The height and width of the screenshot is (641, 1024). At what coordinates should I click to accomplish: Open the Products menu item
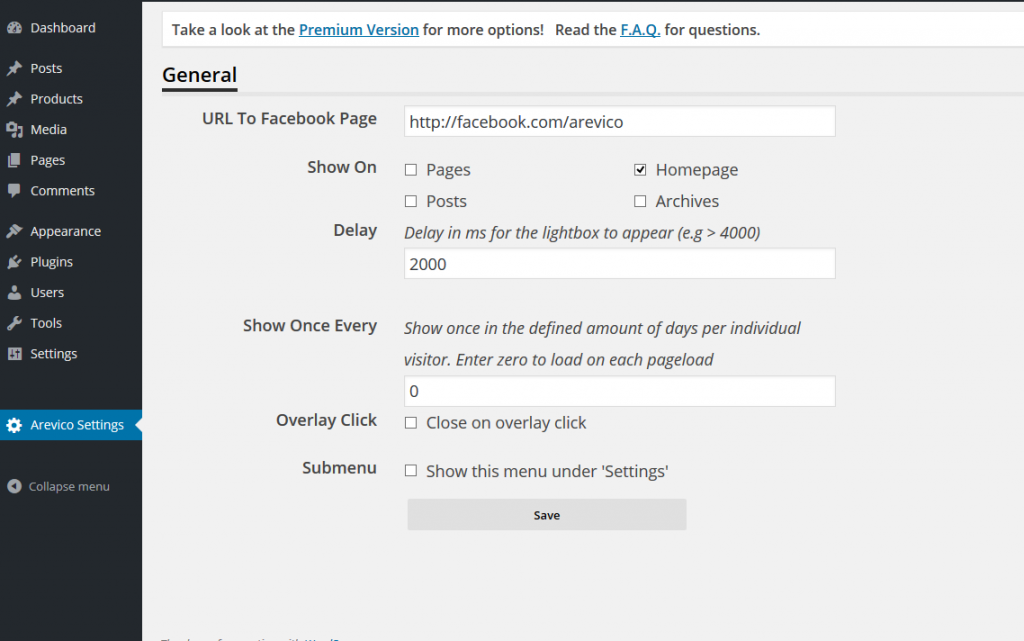point(56,99)
